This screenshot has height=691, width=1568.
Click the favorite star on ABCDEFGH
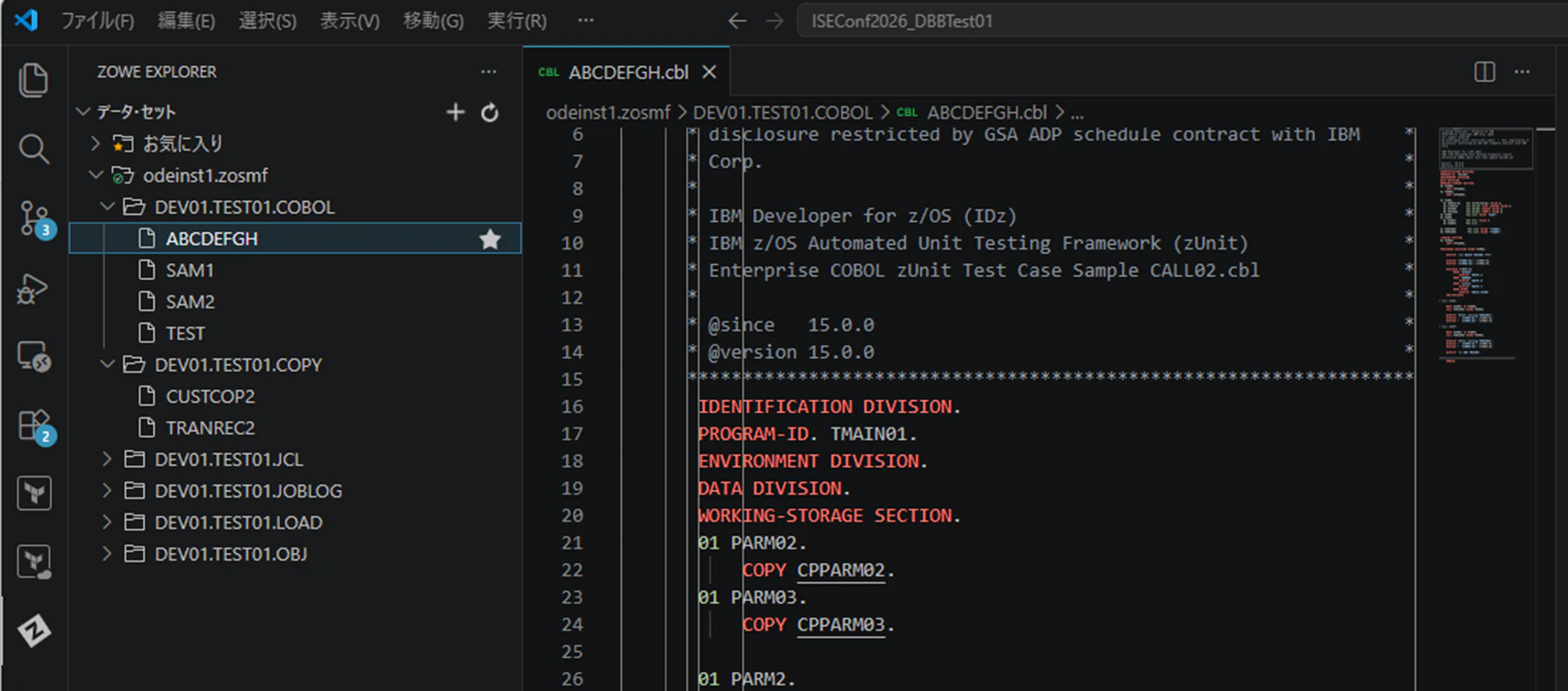[490, 239]
